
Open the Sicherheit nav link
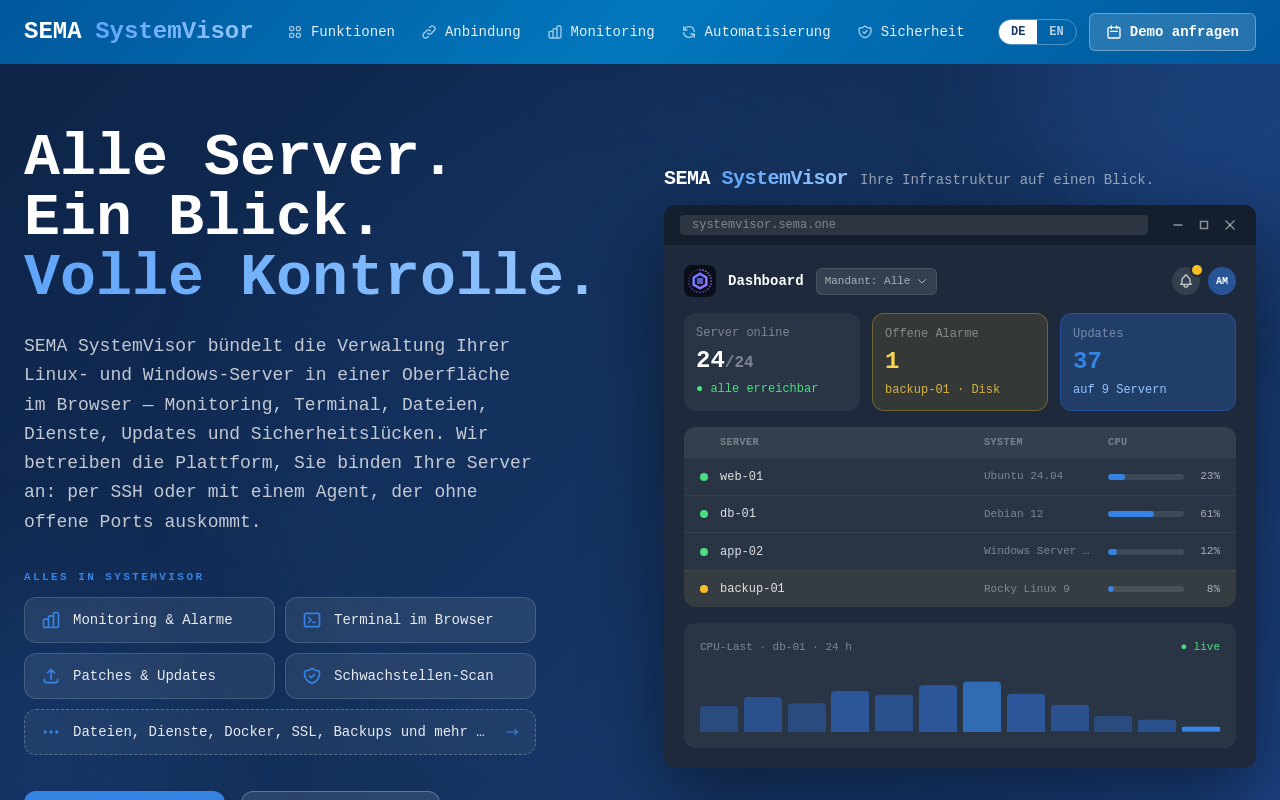tap(911, 32)
